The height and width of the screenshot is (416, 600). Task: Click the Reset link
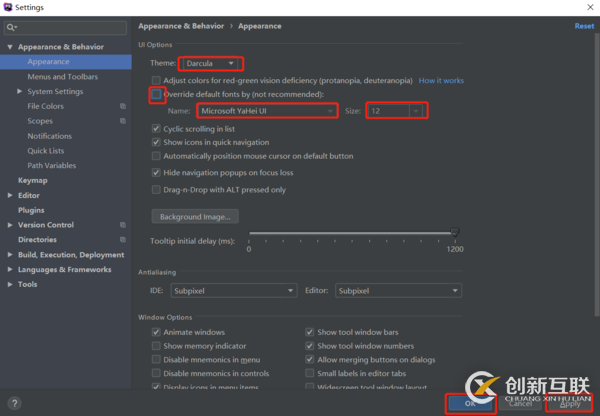(x=584, y=26)
